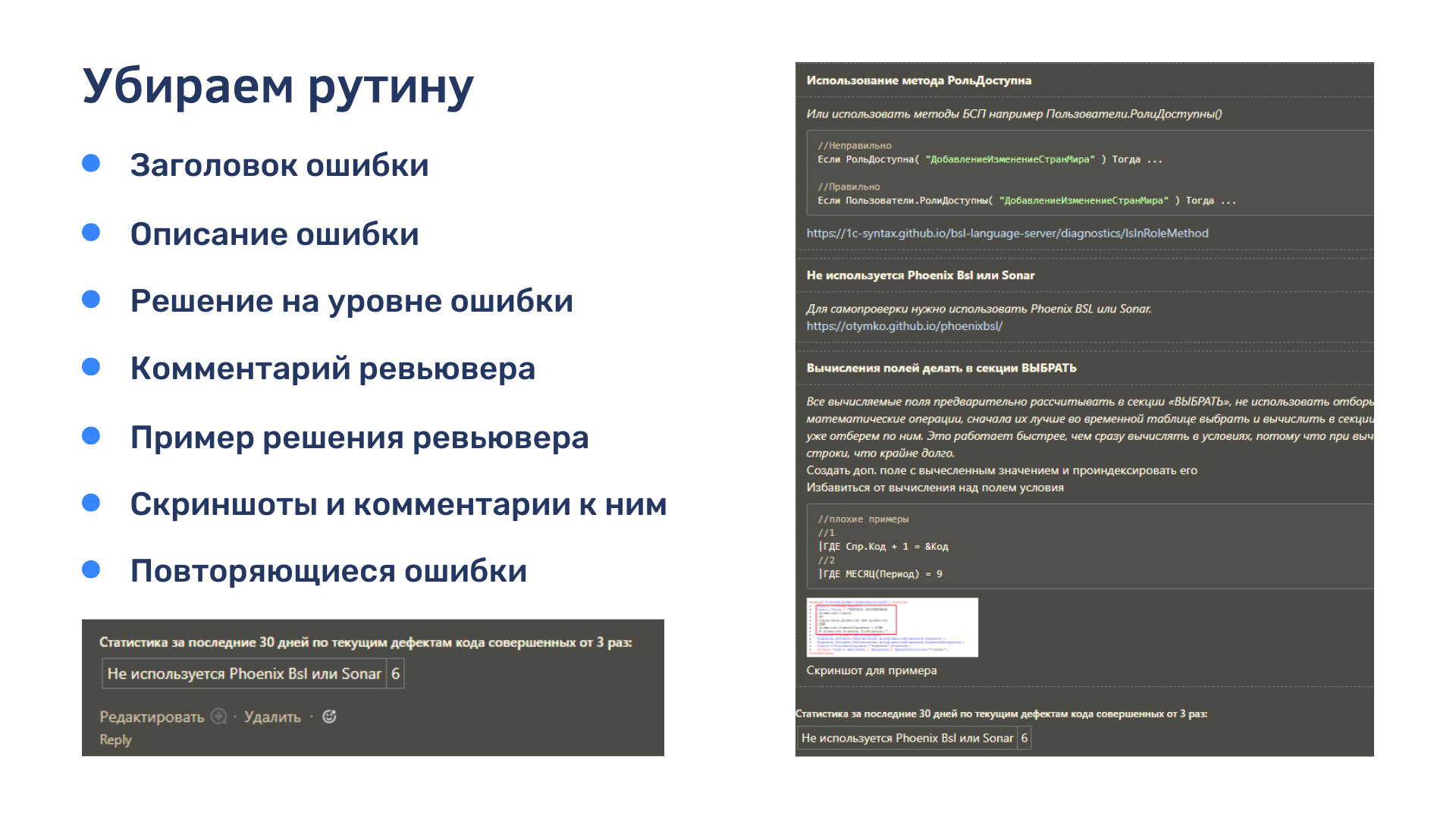
Task: Click the Редактировать link
Action: (152, 717)
